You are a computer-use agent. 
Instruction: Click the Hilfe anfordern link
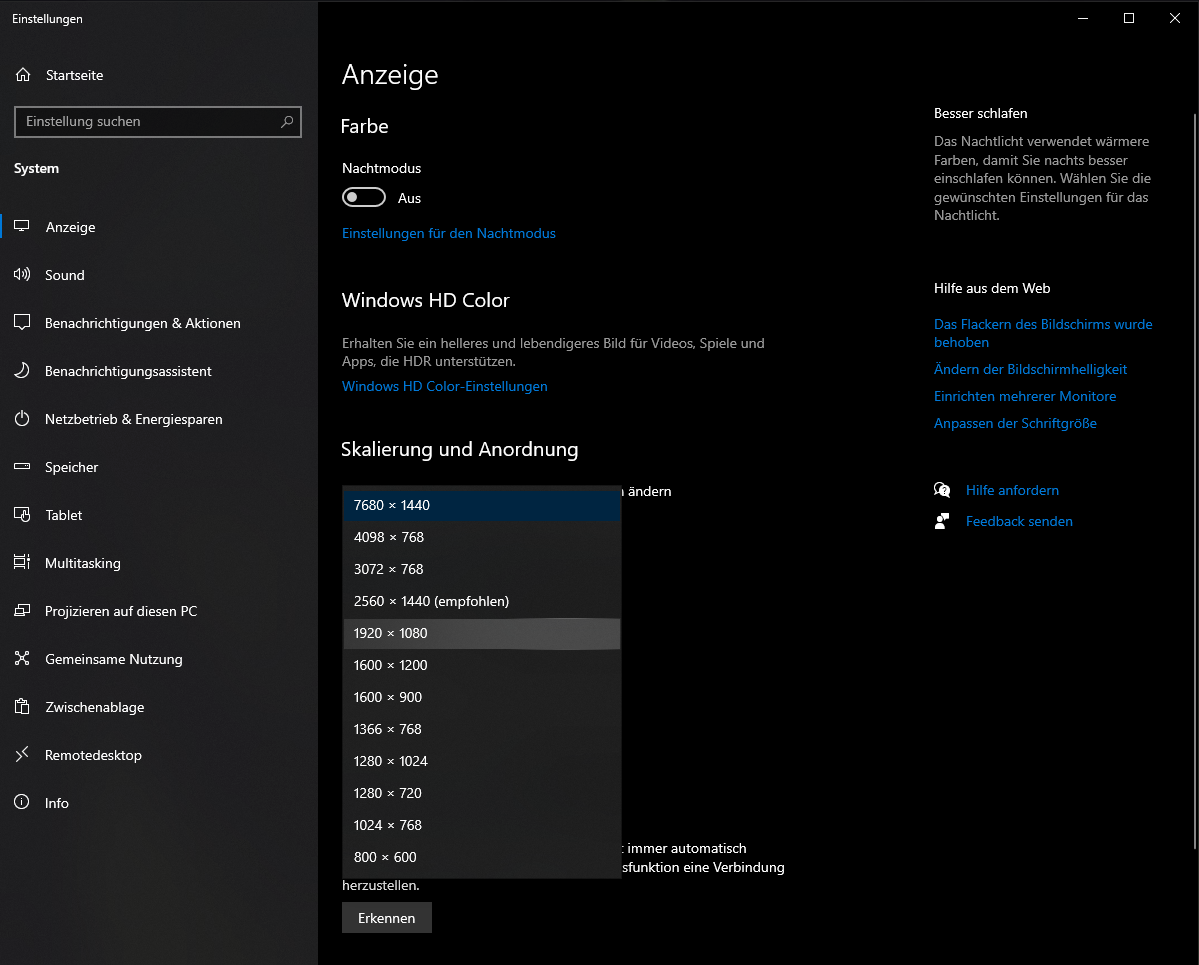1012,490
